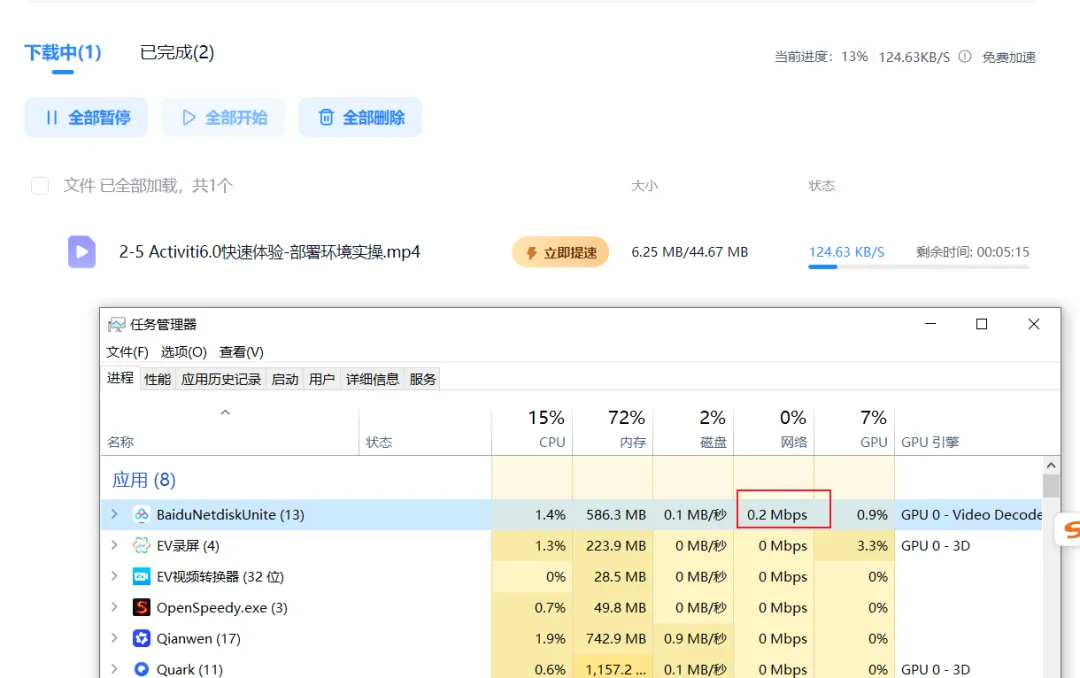Click the Qianwen app icon
This screenshot has width=1080, height=678.
[x=141, y=639]
